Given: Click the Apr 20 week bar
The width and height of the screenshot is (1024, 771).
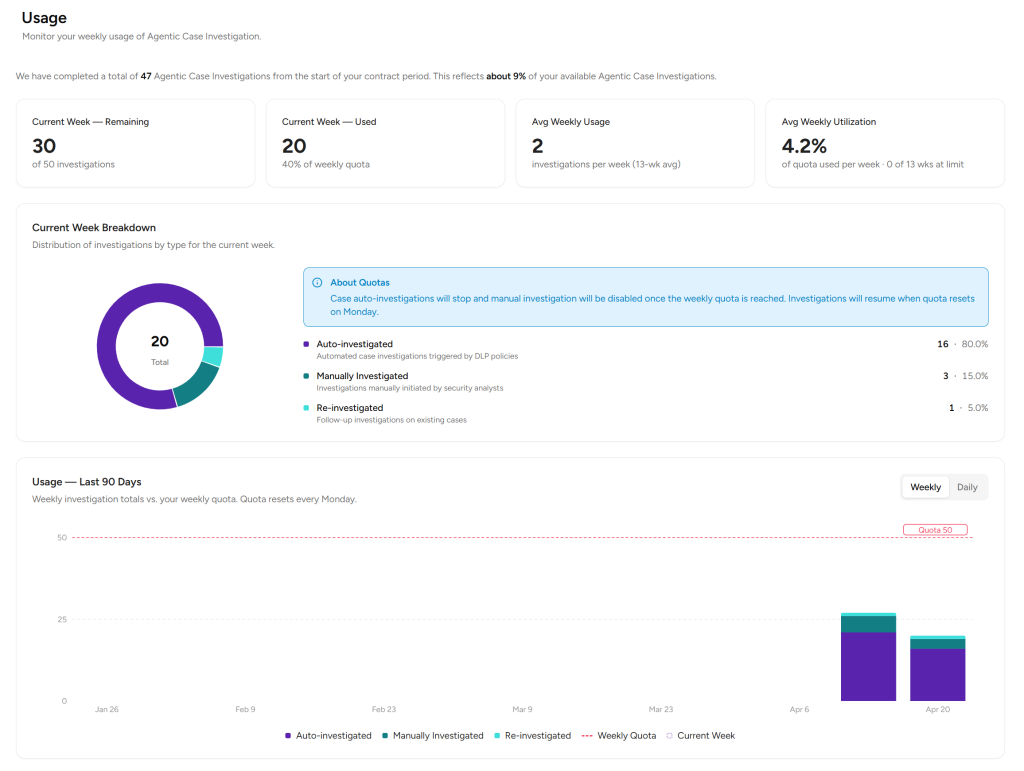Looking at the screenshot, I should pos(937,669).
